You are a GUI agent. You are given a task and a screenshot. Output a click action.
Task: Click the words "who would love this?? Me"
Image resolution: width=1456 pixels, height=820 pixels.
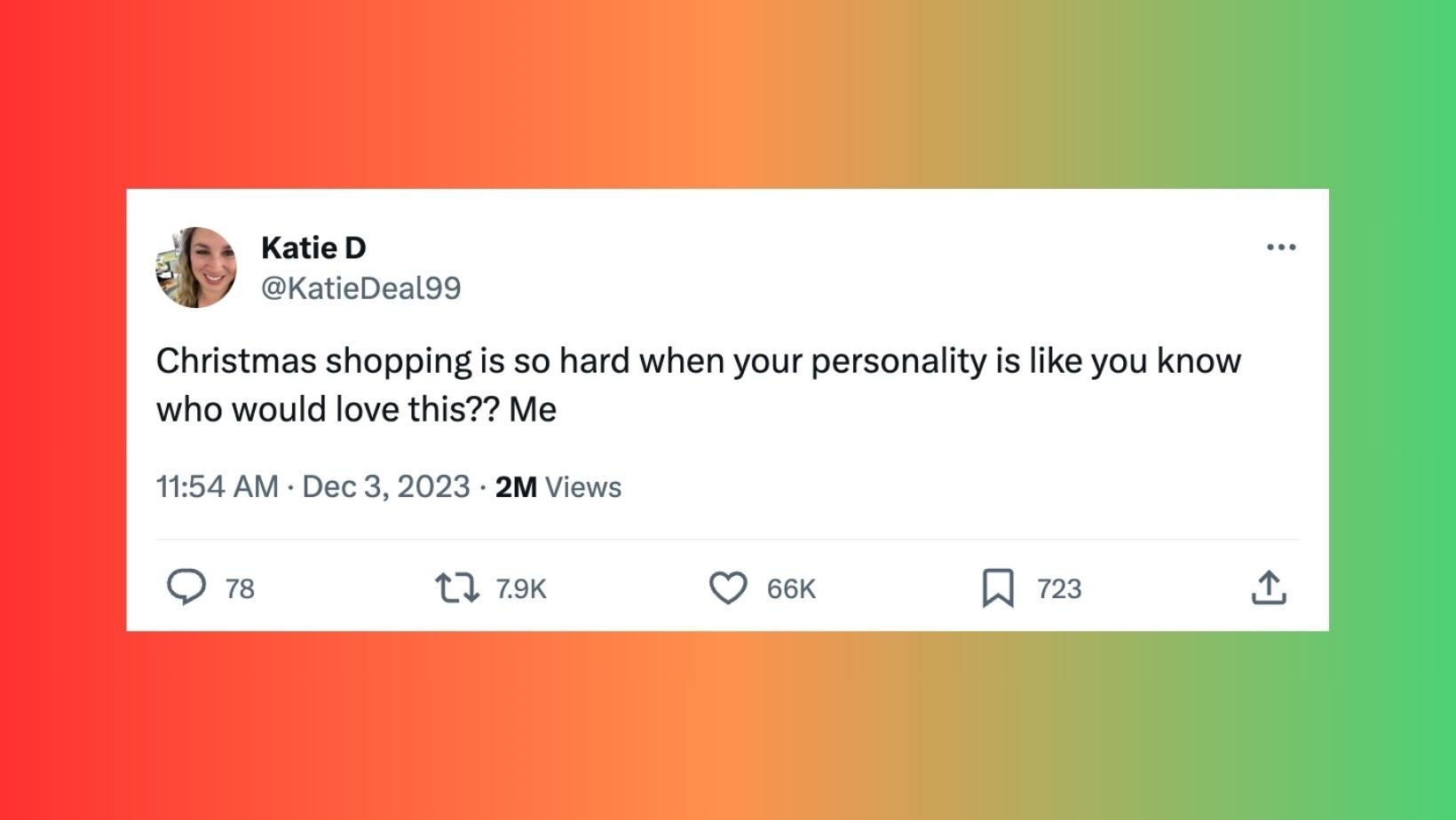(x=356, y=409)
